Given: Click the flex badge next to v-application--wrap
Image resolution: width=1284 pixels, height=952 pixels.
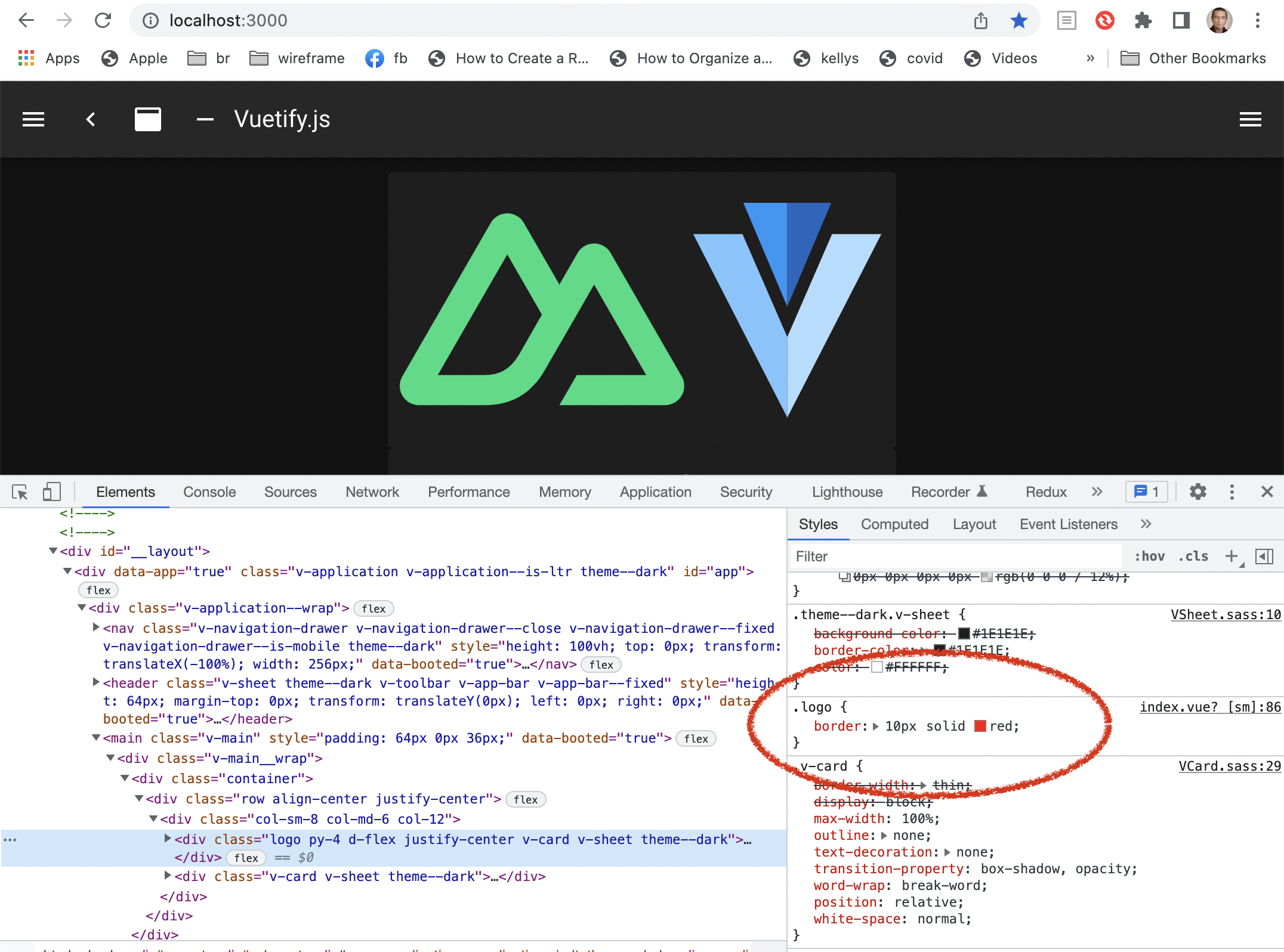Looking at the screenshot, I should tap(374, 608).
